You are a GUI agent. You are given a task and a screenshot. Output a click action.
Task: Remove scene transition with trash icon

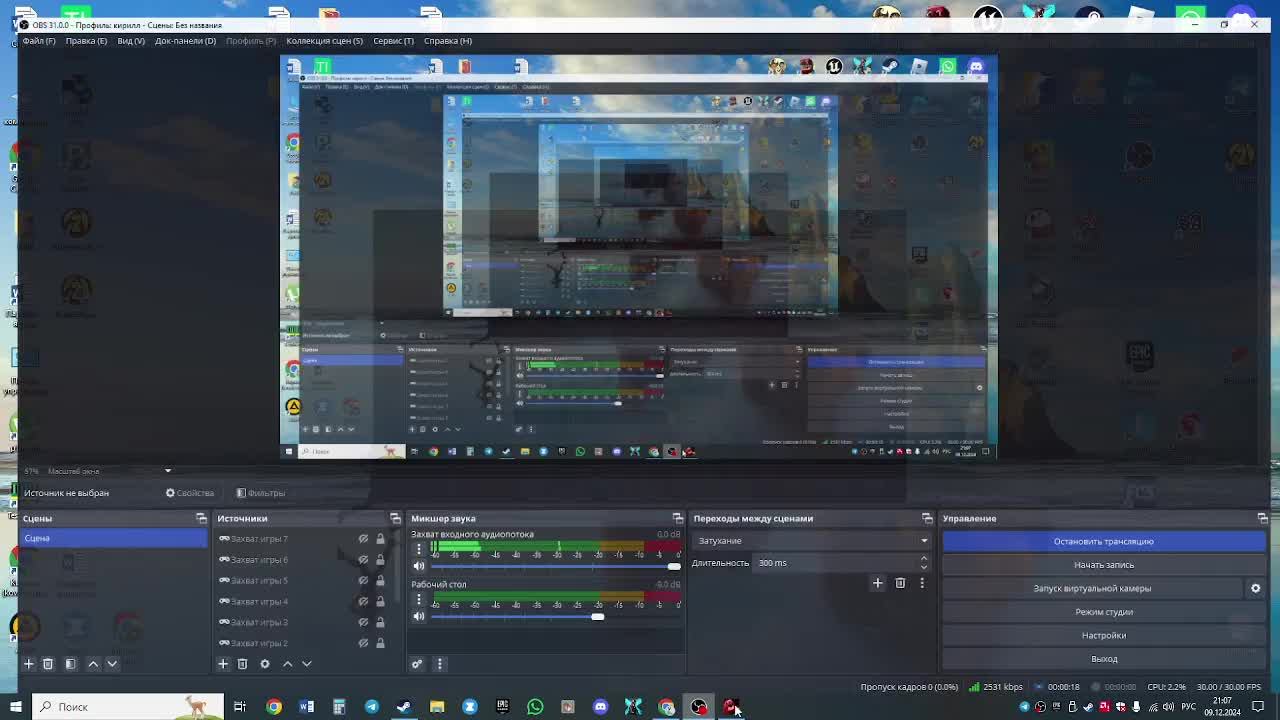tap(900, 583)
